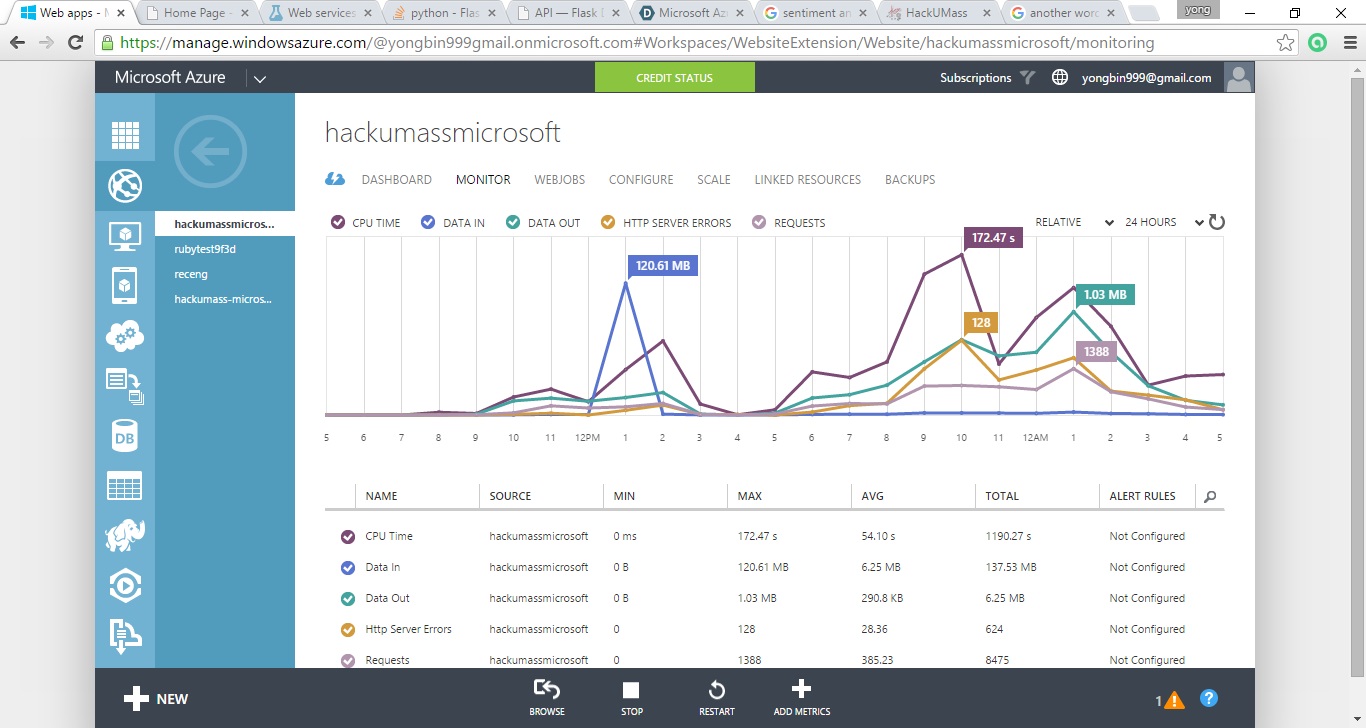Select the hackumass-micros... web app
The width and height of the screenshot is (1366, 728).
[x=225, y=299]
